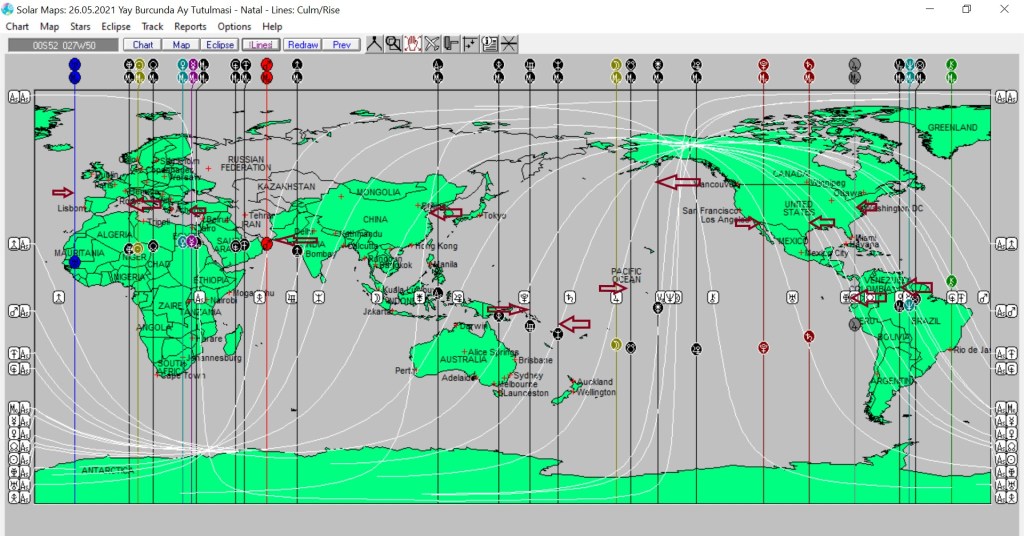Click the zoom magnifier tool icon
Image resolution: width=1024 pixels, height=536 pixels.
(393, 44)
